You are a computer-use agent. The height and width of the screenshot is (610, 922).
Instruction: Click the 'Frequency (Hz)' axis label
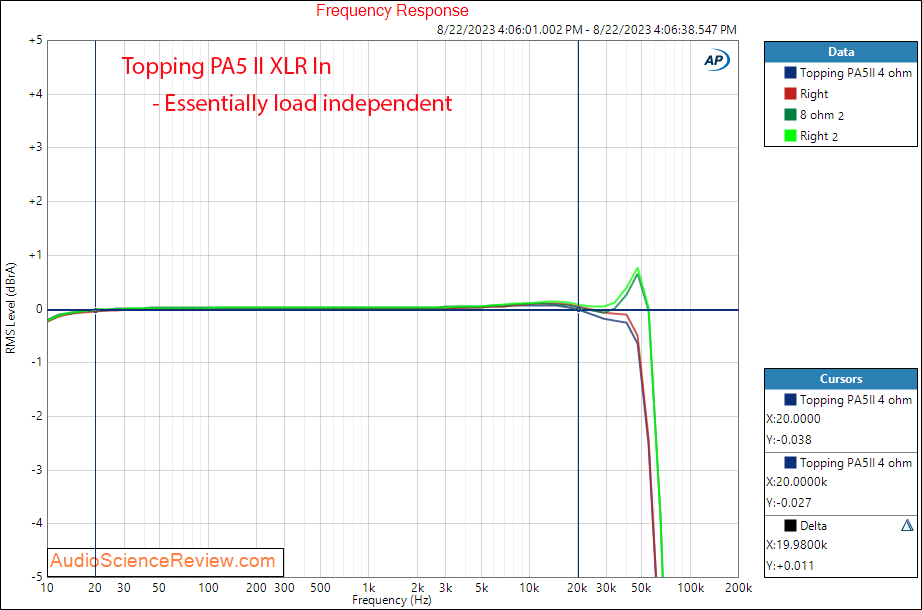(x=392, y=600)
